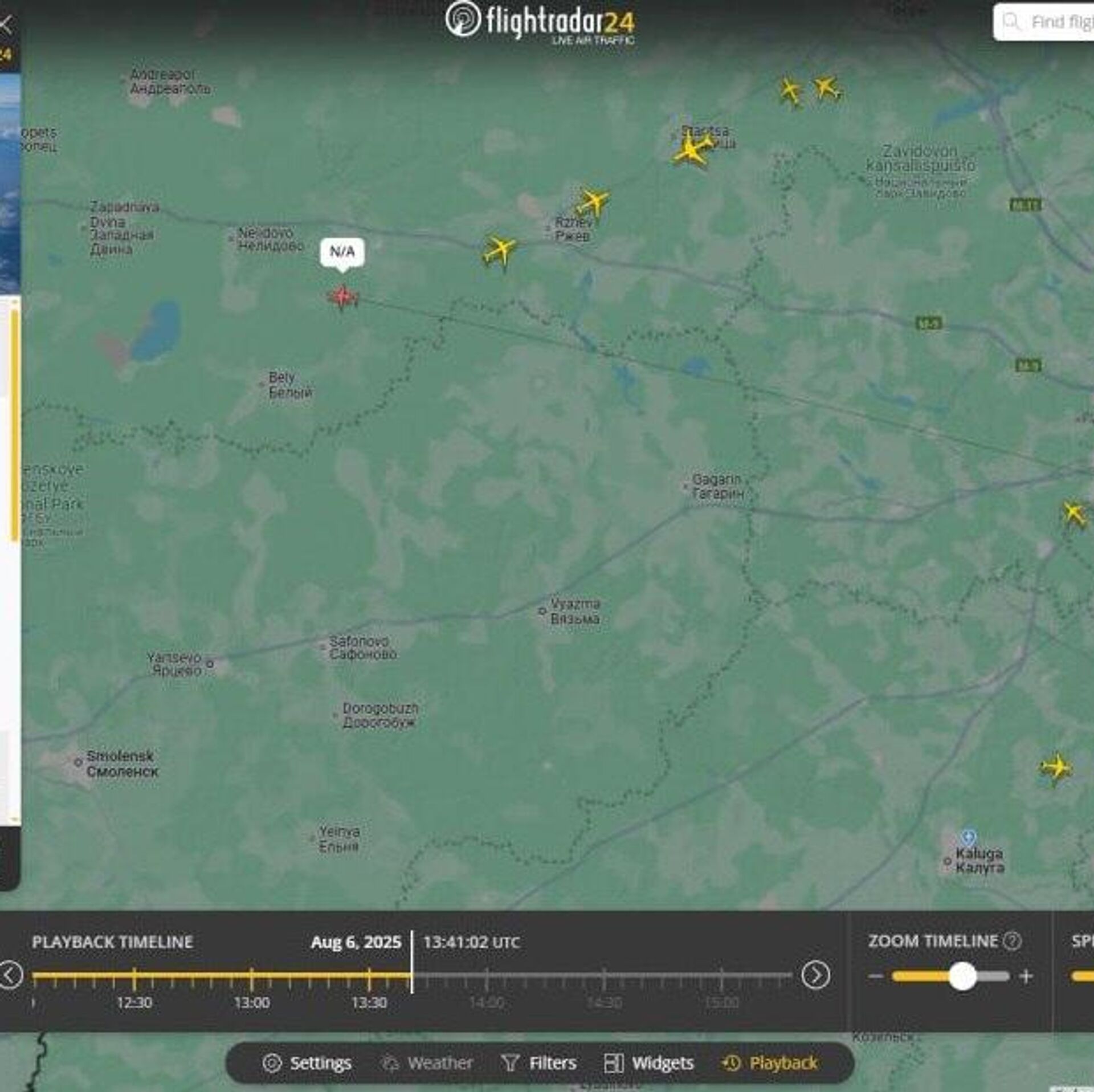This screenshot has width=1094, height=1092.
Task: Decrease timeline zoom with minus button
Action: click(x=876, y=976)
